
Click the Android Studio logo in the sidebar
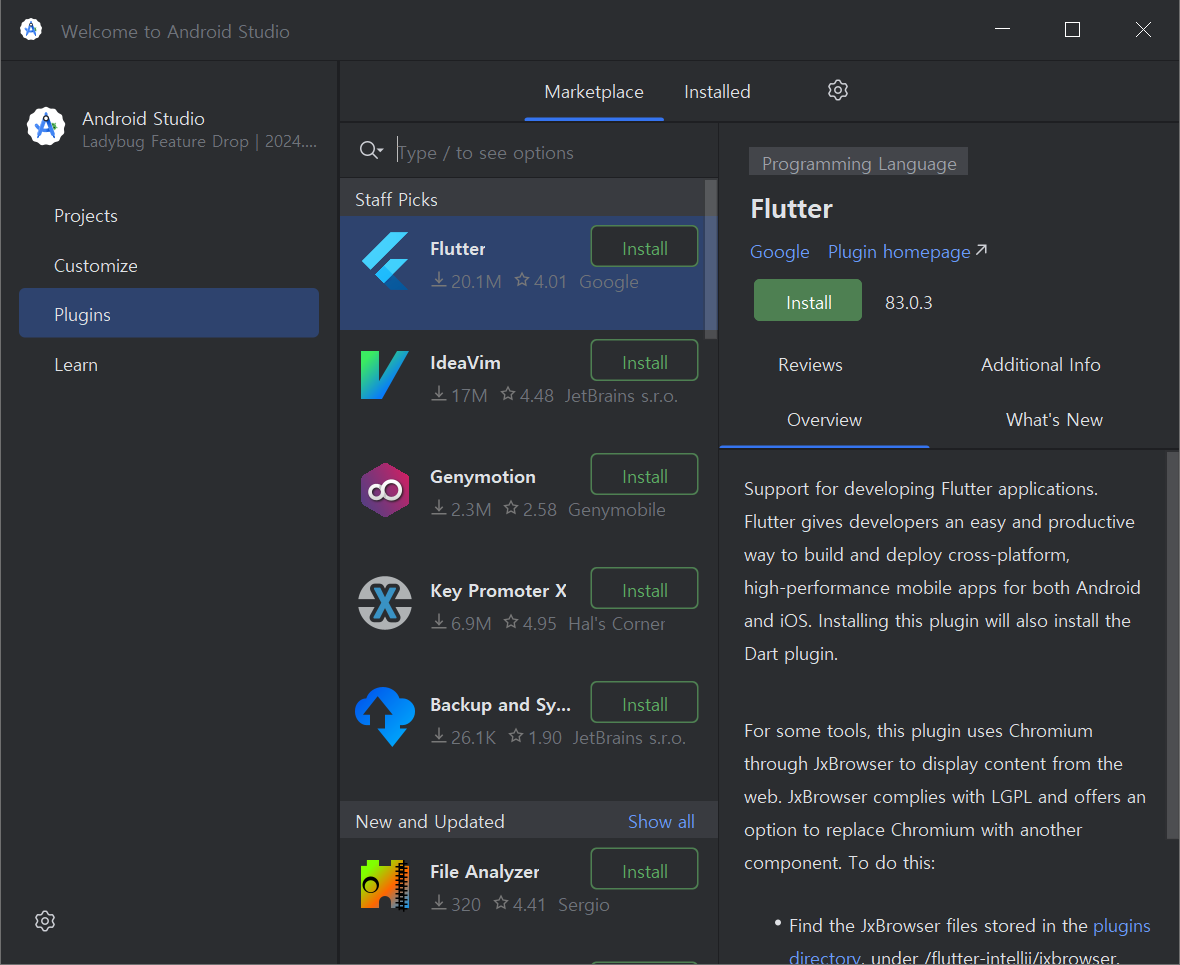tap(46, 126)
